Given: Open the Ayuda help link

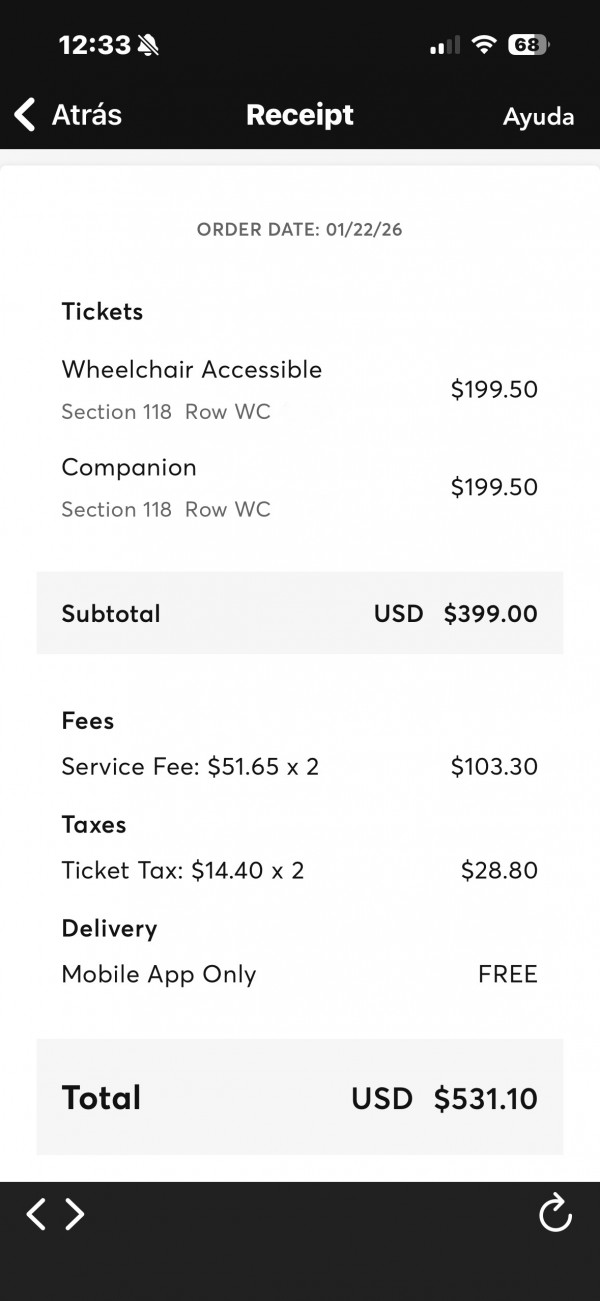Looking at the screenshot, I should click(x=538, y=117).
